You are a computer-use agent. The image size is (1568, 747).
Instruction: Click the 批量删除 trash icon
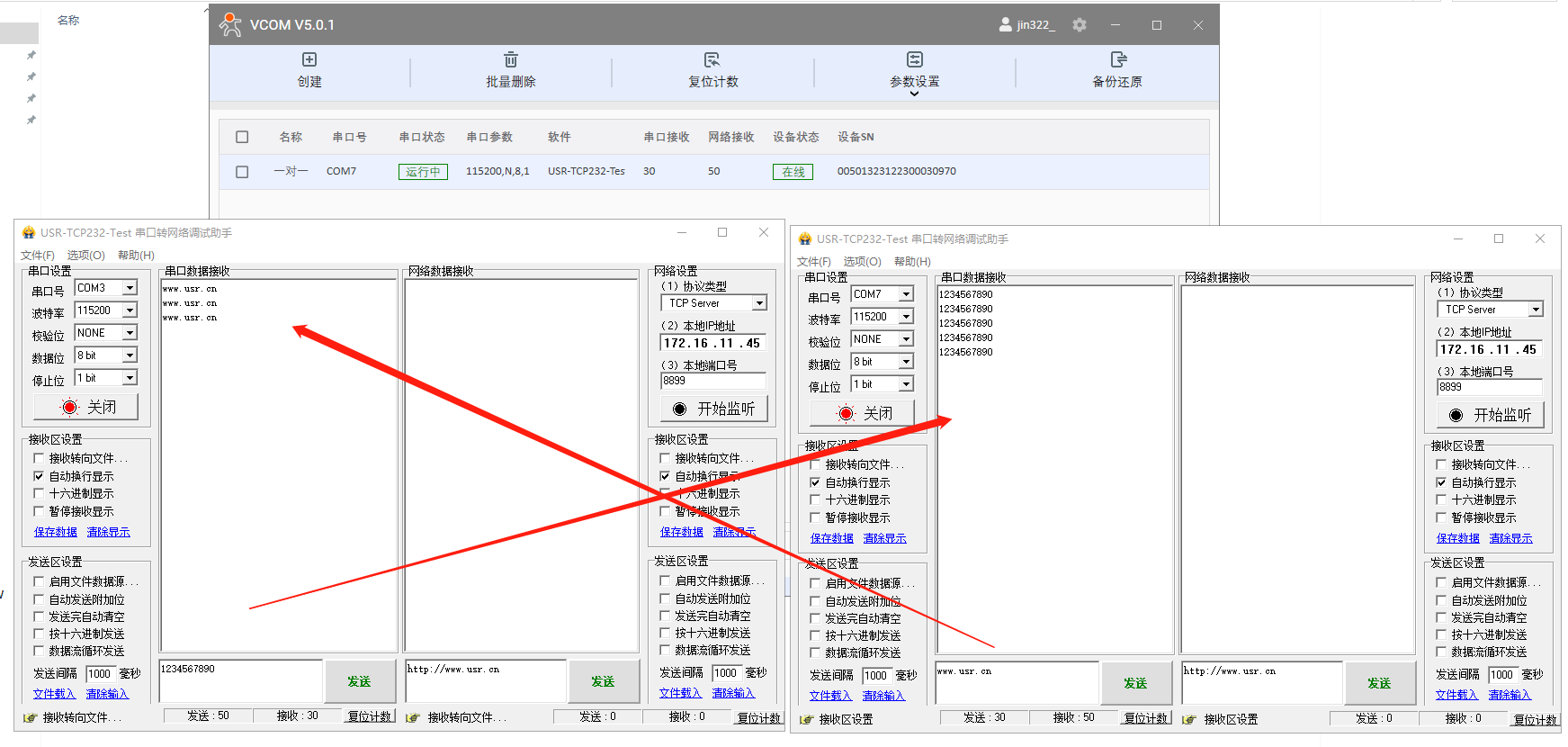click(511, 60)
